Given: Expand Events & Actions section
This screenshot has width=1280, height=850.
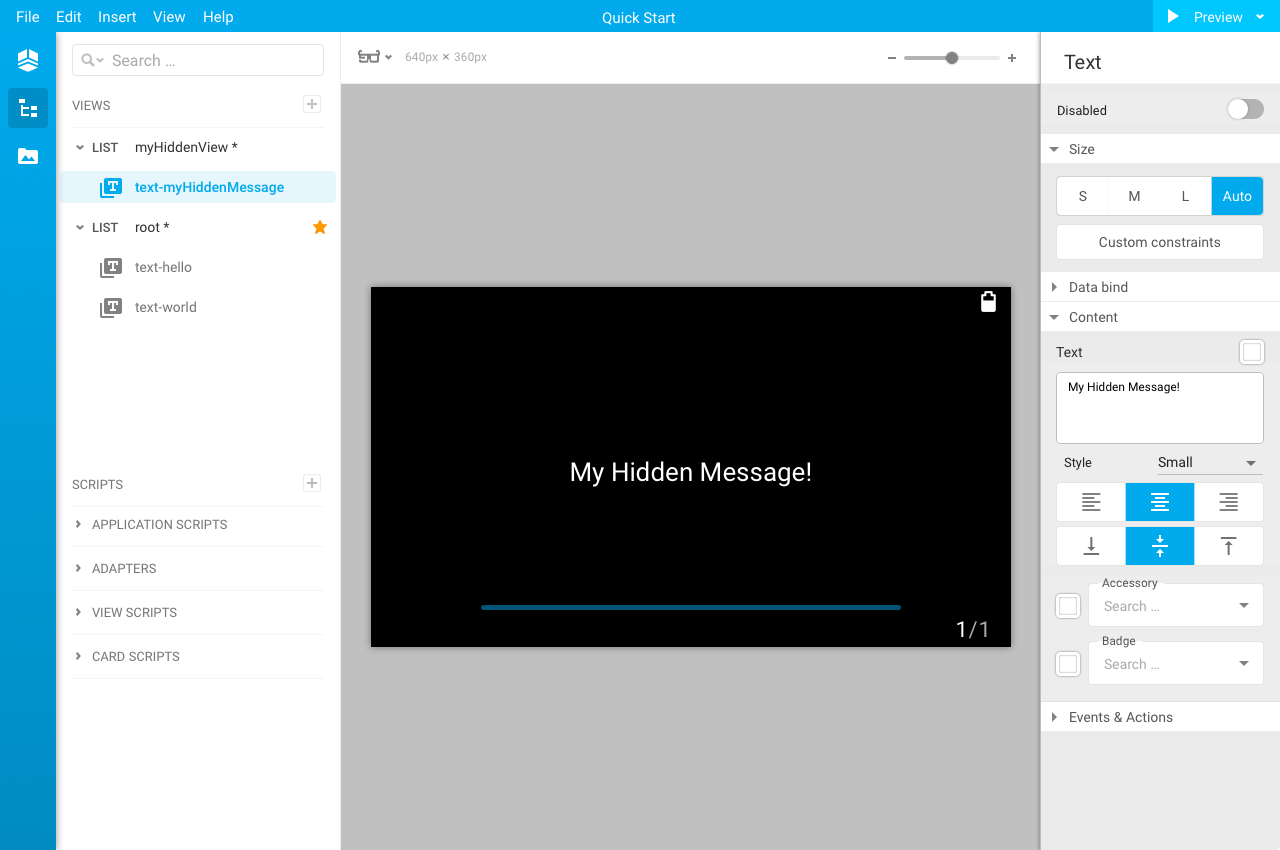Looking at the screenshot, I should [1054, 717].
